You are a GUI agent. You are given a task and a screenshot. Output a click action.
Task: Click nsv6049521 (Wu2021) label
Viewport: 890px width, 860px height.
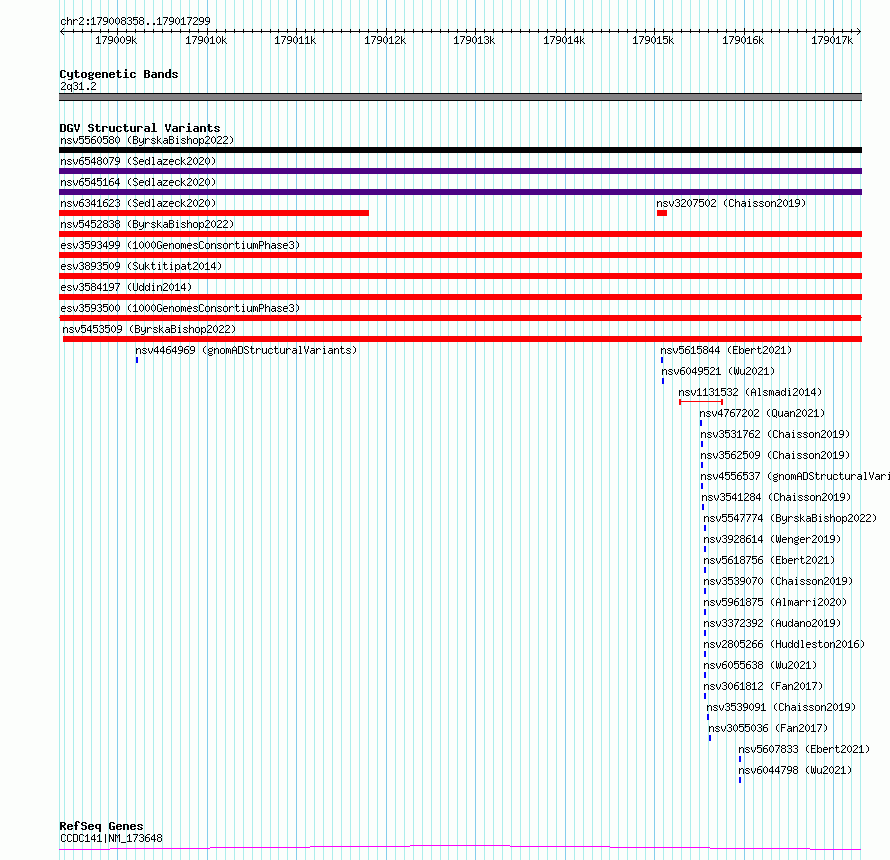coord(718,371)
